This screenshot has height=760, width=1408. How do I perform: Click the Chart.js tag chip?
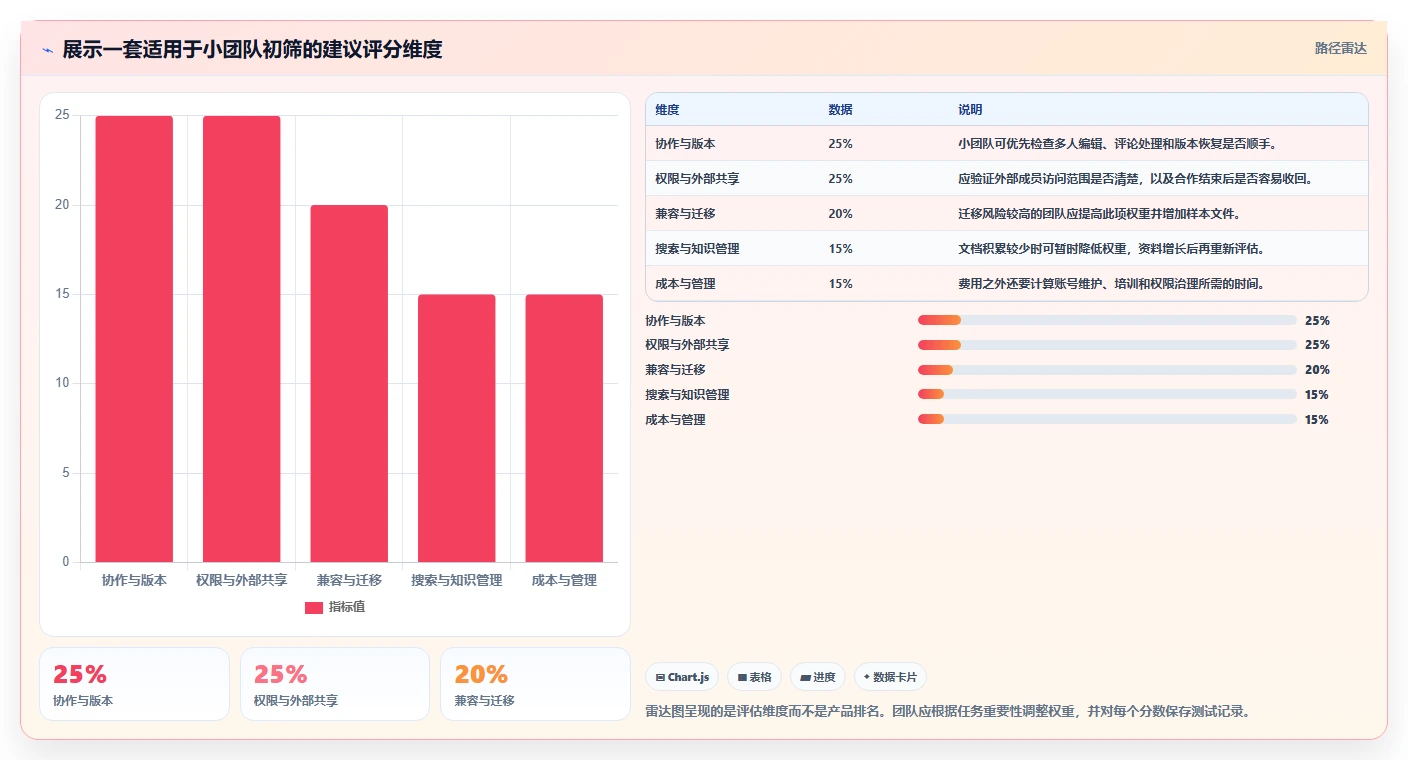click(682, 677)
